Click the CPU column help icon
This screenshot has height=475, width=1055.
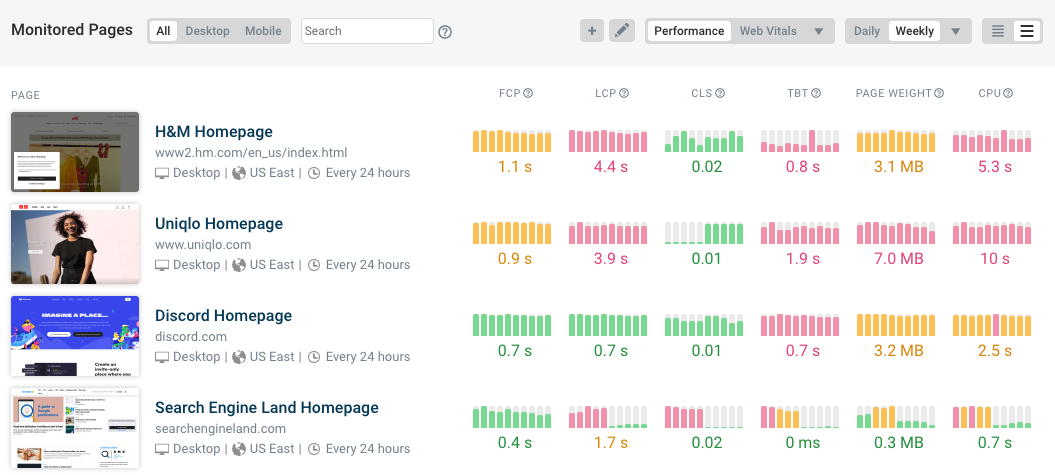pos(1009,94)
